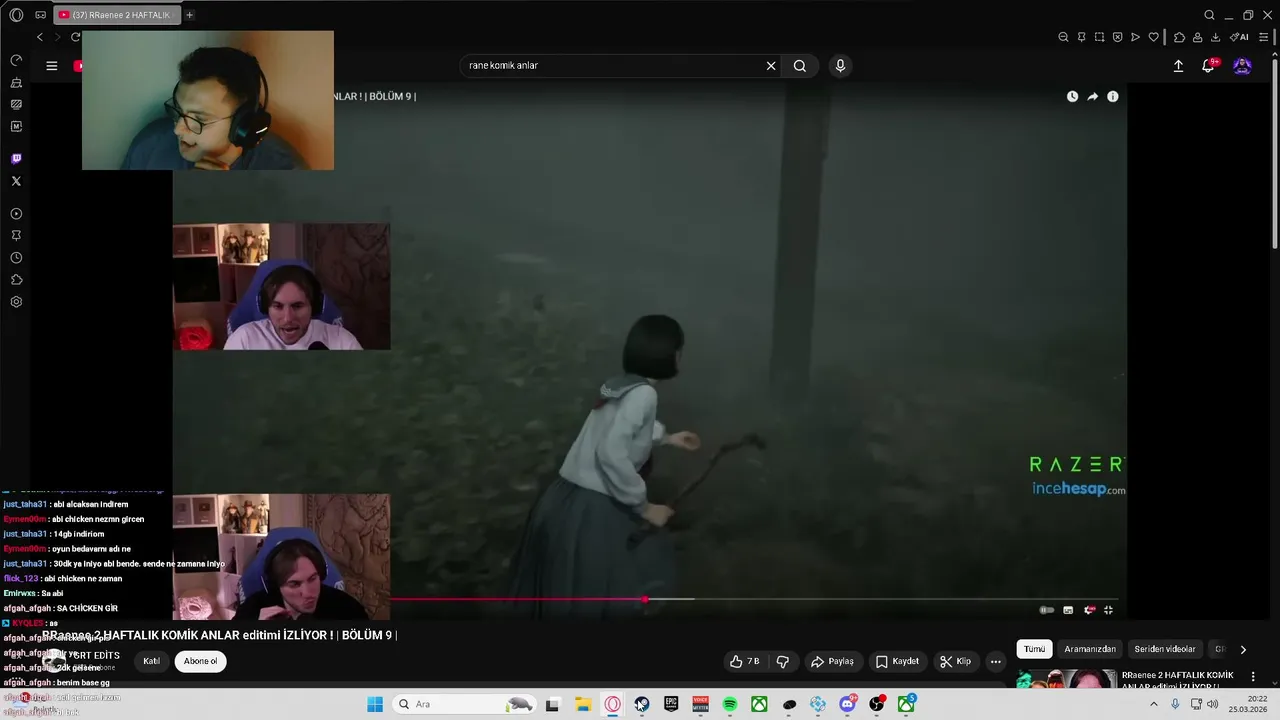1280x720 pixels.
Task: Click the taskbar Ara search box
Action: pos(463,704)
